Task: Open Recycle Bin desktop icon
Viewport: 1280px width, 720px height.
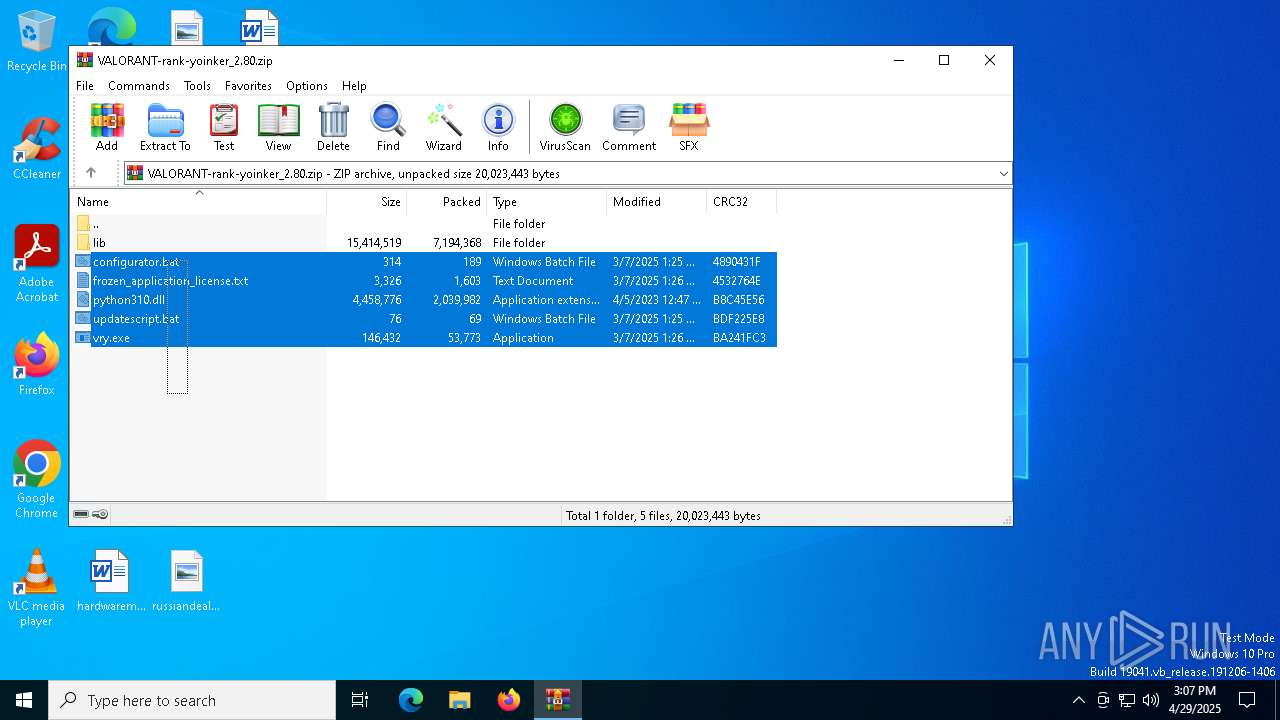Action: (36, 42)
